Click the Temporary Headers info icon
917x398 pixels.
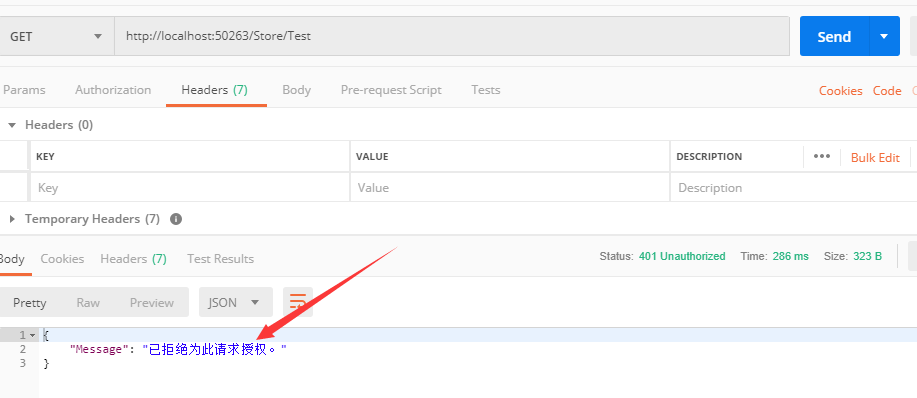(176, 219)
